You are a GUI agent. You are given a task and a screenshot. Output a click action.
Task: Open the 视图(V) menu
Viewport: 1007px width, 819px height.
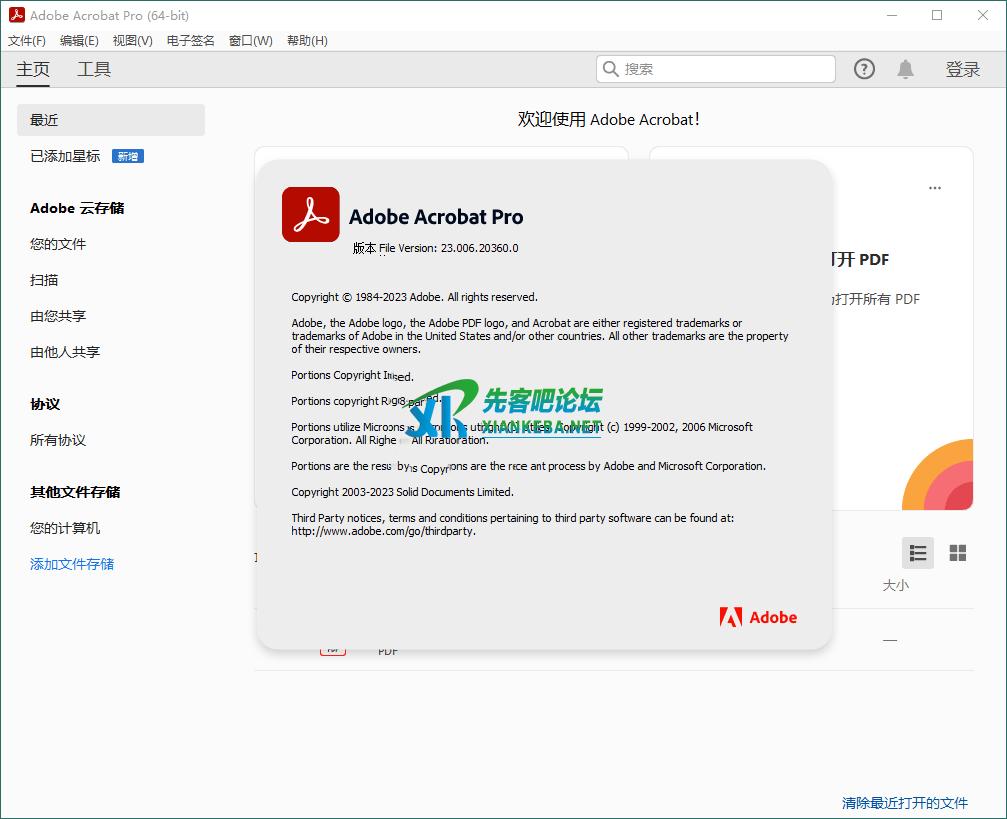[x=132, y=41]
